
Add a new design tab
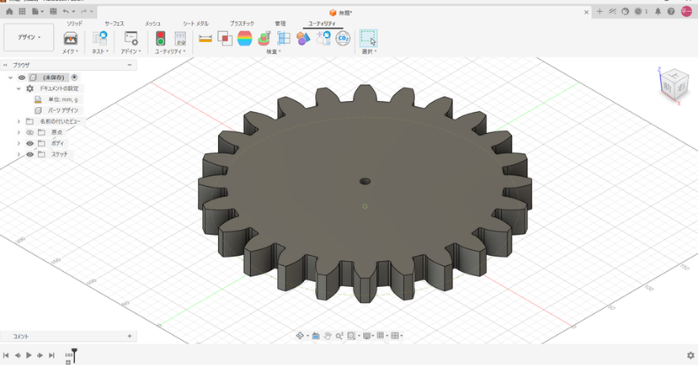pos(599,12)
